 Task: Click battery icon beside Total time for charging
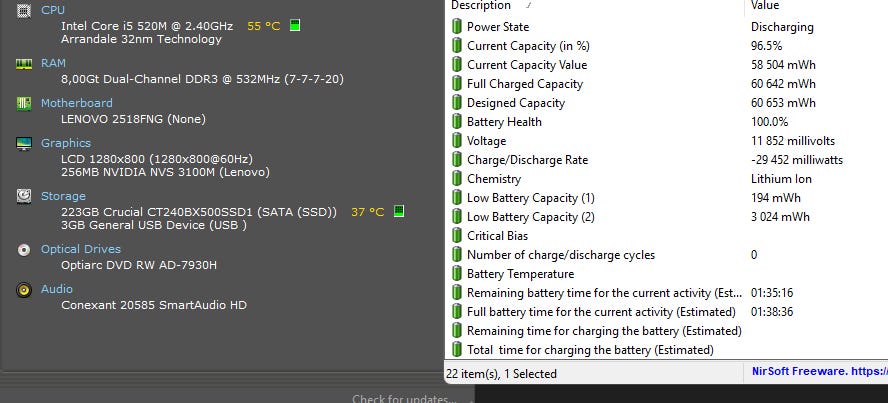(x=456, y=350)
